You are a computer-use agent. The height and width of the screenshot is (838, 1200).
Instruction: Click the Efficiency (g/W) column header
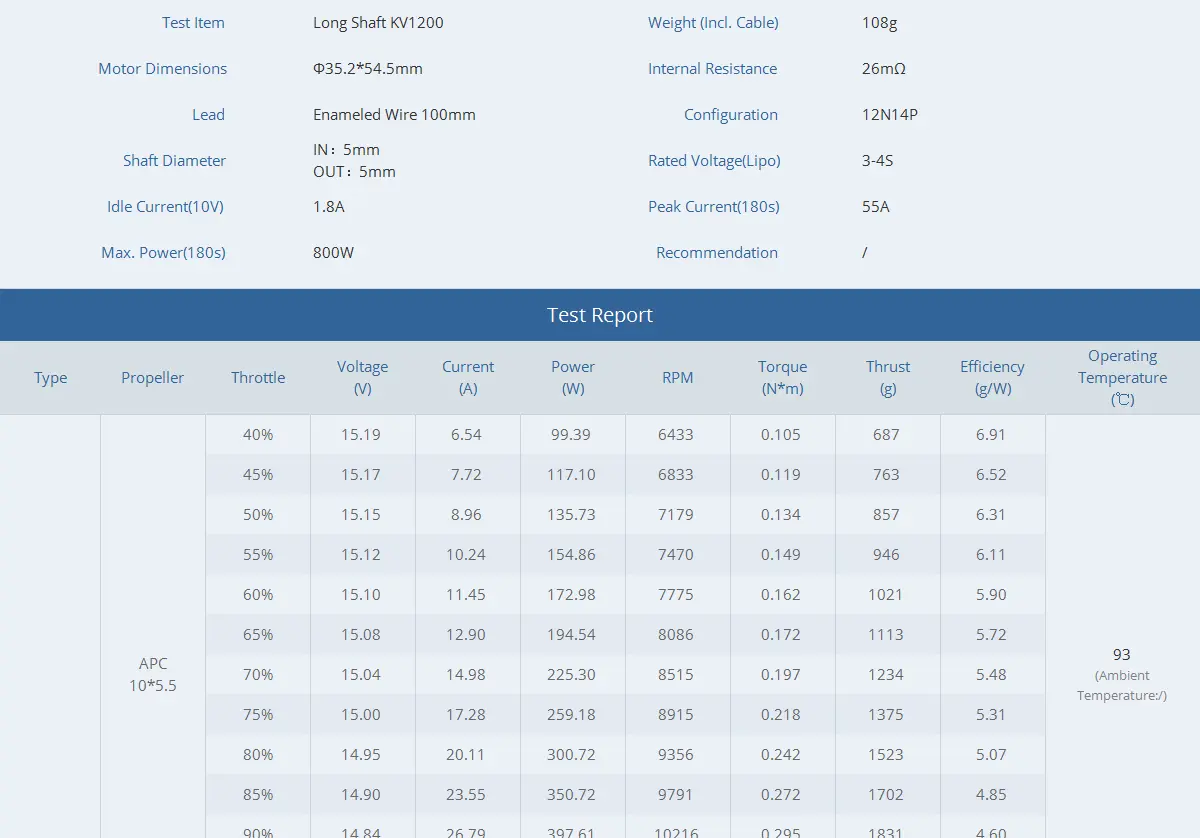(992, 377)
